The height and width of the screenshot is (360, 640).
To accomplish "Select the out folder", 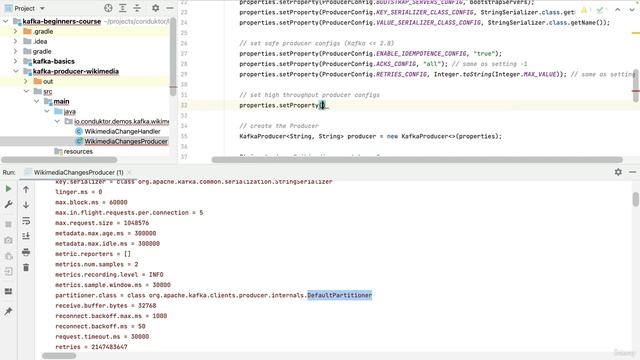I will (x=48, y=81).
